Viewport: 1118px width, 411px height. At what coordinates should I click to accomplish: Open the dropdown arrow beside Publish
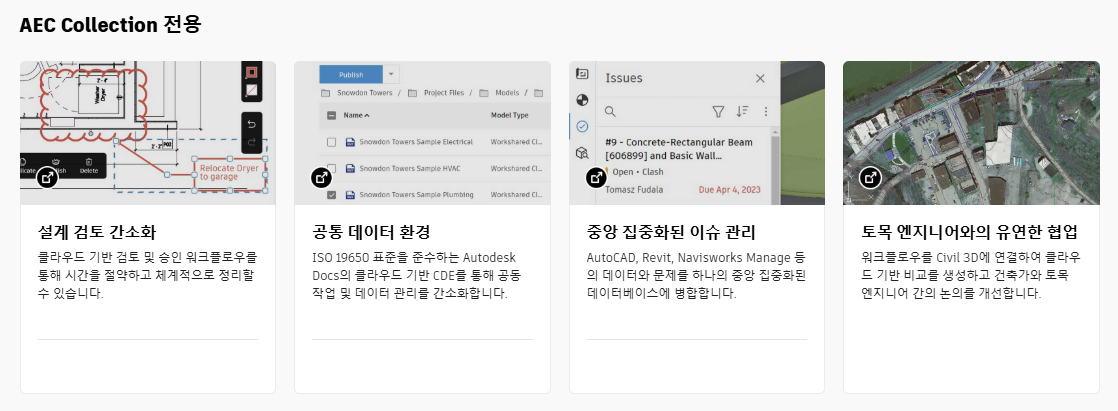391,74
